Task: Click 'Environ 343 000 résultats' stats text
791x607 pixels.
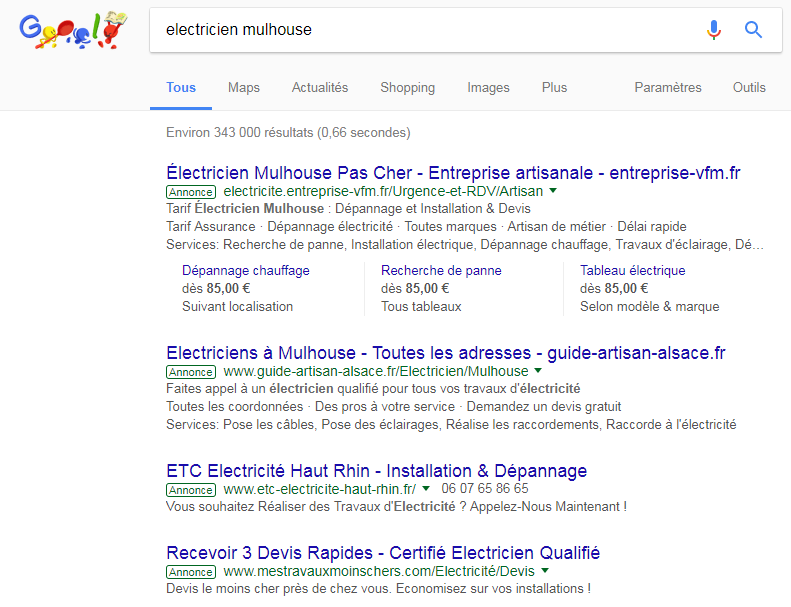Action: 288,132
